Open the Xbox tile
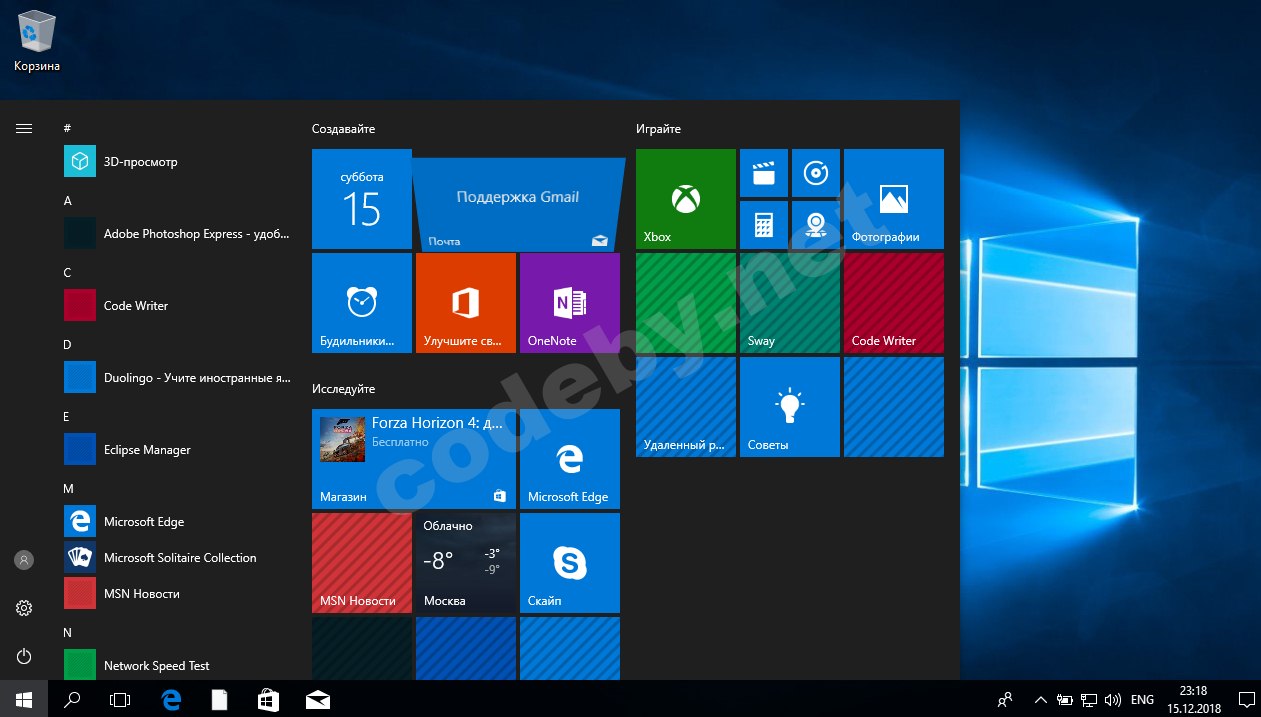This screenshot has height=717, width=1261. coord(685,199)
